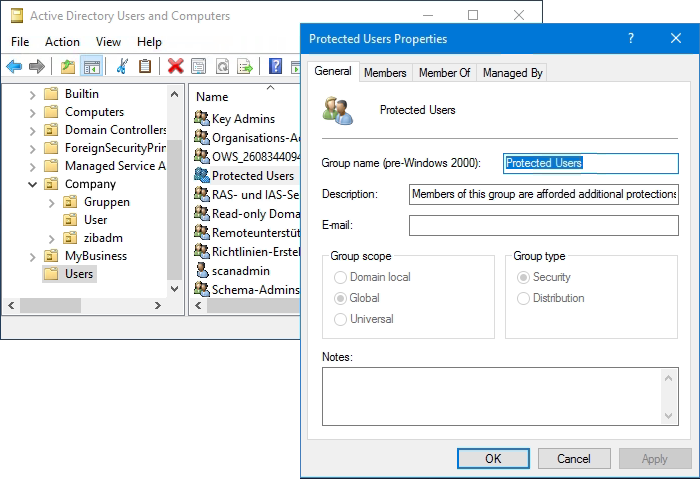The image size is (700, 479).
Task: Switch to the Member Of tab
Action: (x=444, y=73)
